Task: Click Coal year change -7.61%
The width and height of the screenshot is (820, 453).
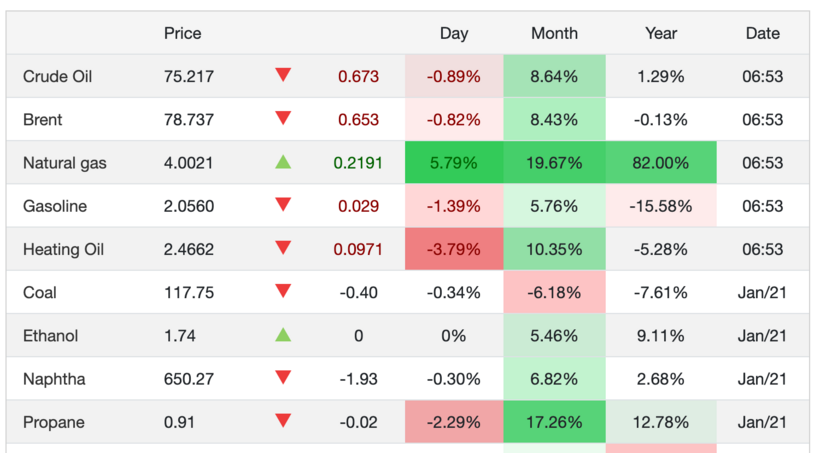Action: pos(660,292)
